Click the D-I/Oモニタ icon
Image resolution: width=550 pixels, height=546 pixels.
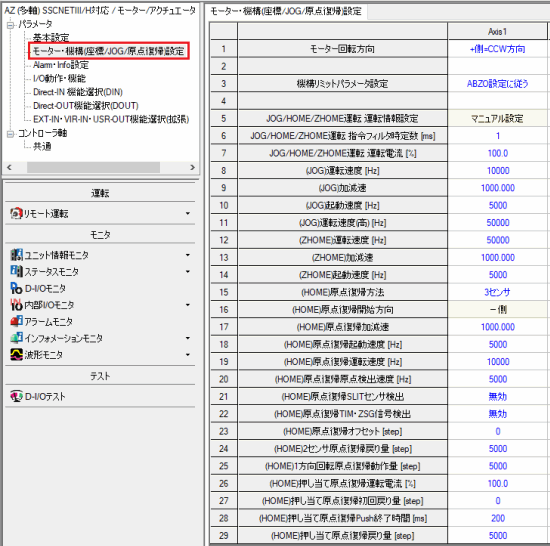(16, 288)
